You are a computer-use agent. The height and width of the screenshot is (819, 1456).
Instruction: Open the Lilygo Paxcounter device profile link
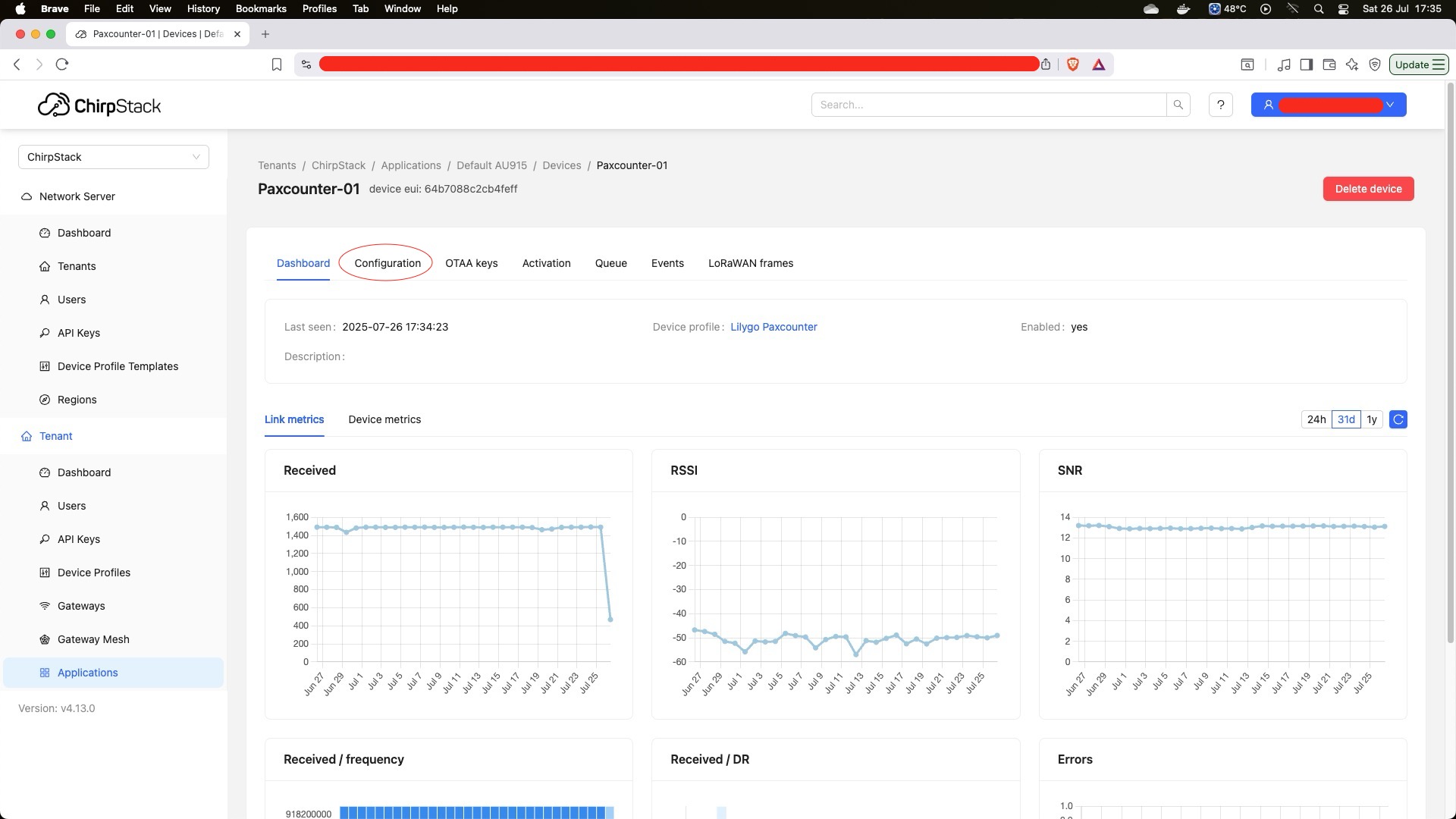pos(773,327)
